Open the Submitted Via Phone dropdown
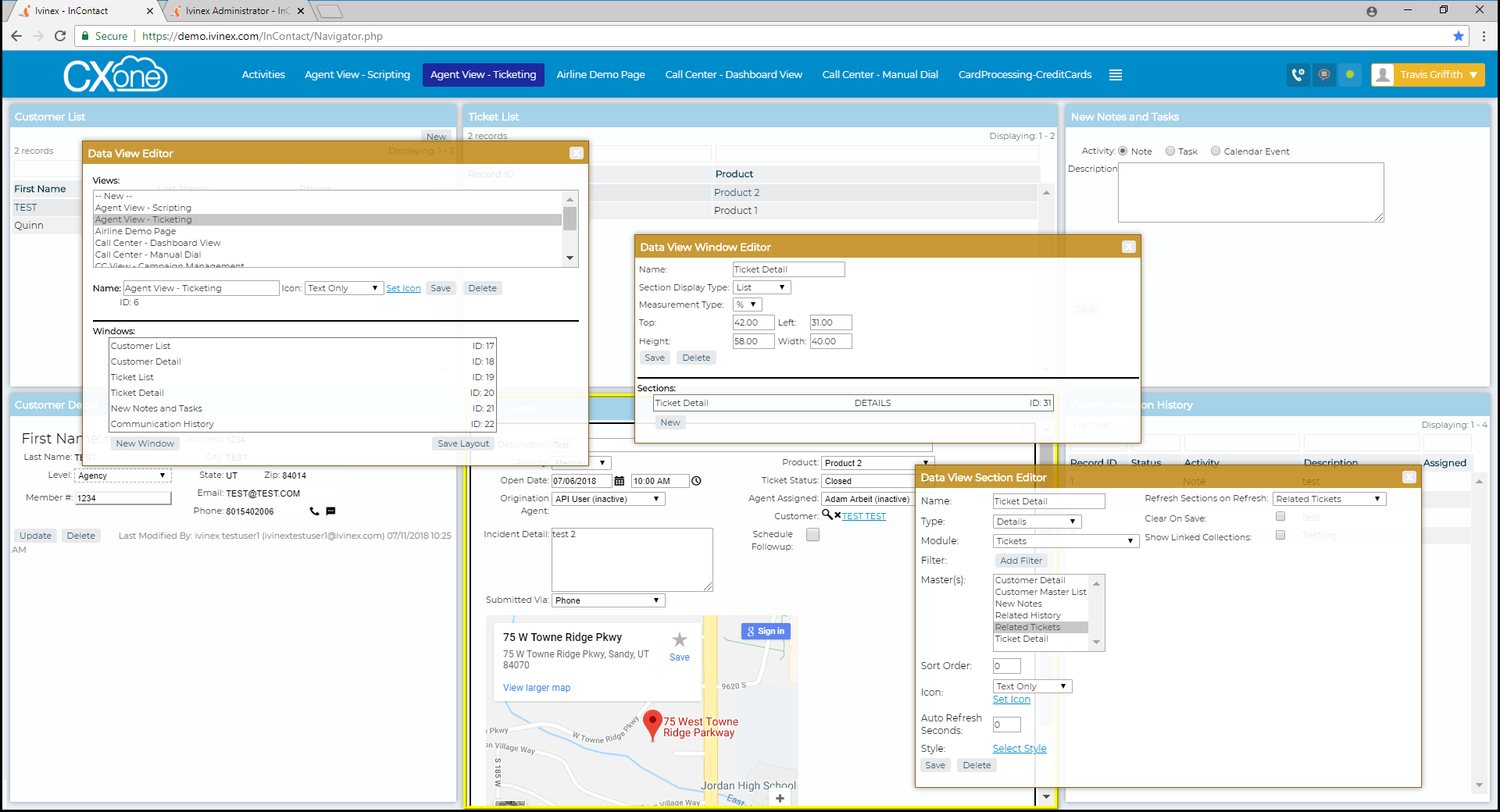1500x812 pixels. pyautogui.click(x=609, y=600)
